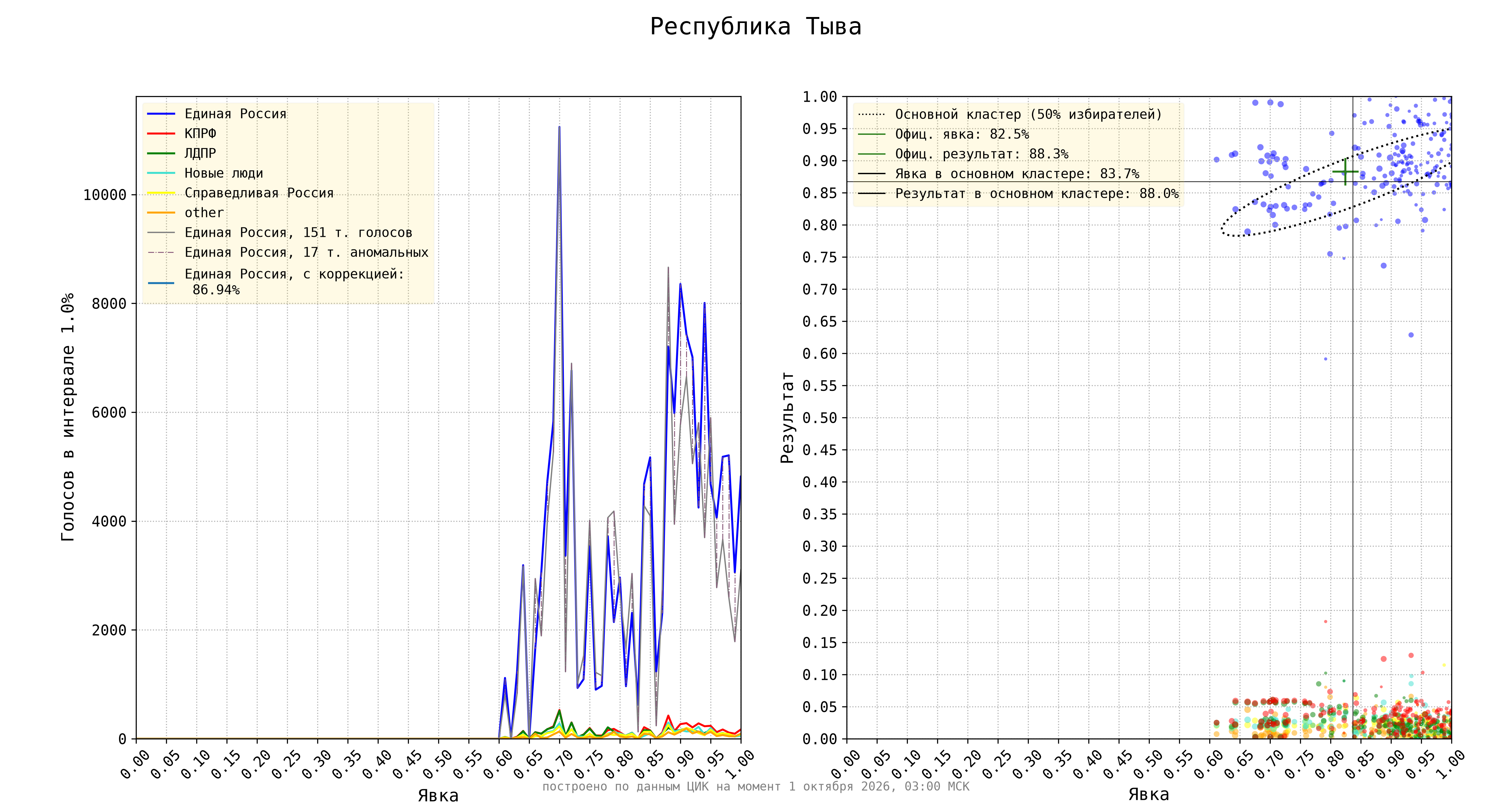The image size is (1512, 803).
Task: Click the data source caption about ЦИК data
Action: [755, 787]
